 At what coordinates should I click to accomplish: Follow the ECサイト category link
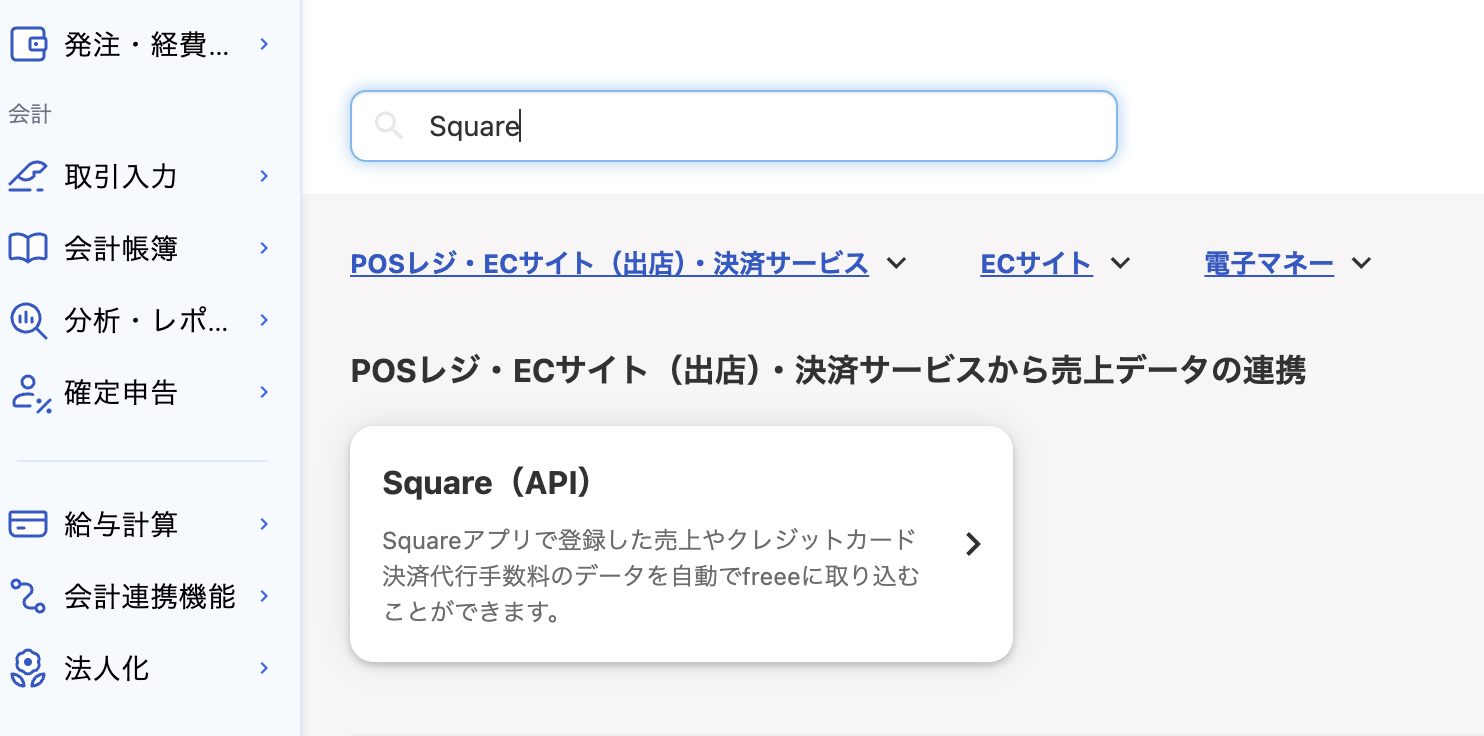[x=1036, y=263]
